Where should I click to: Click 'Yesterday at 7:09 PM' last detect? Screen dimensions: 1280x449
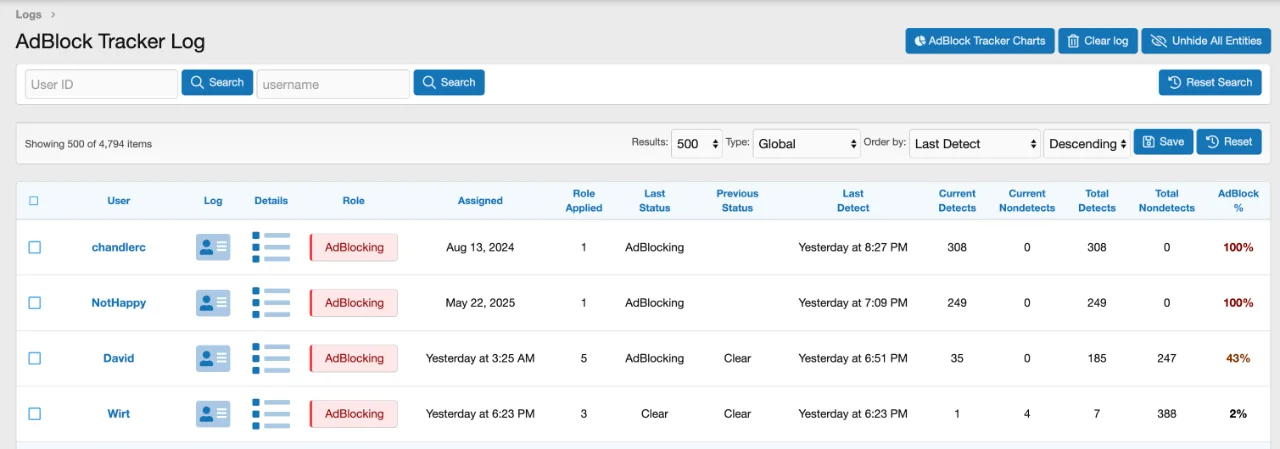[x=853, y=303]
